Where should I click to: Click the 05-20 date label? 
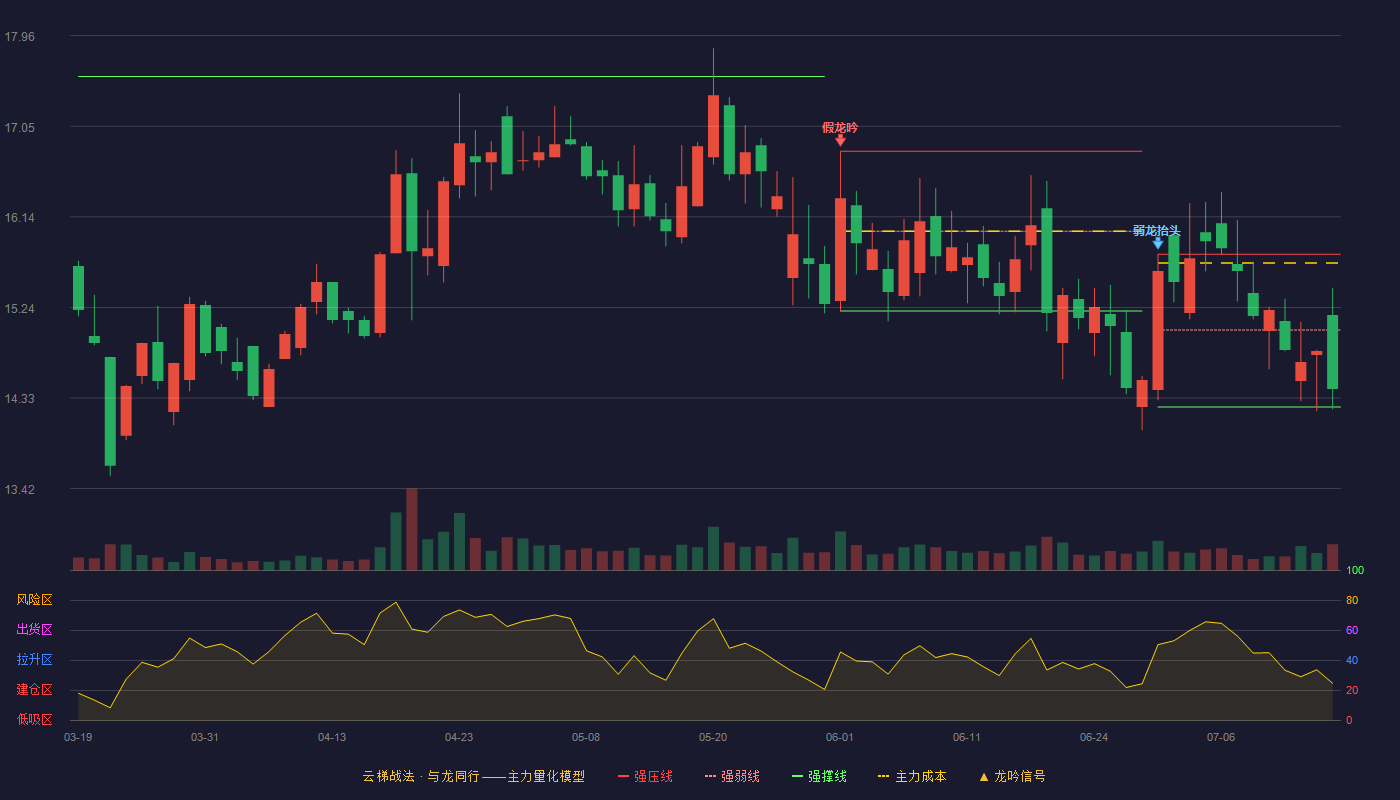point(713,737)
